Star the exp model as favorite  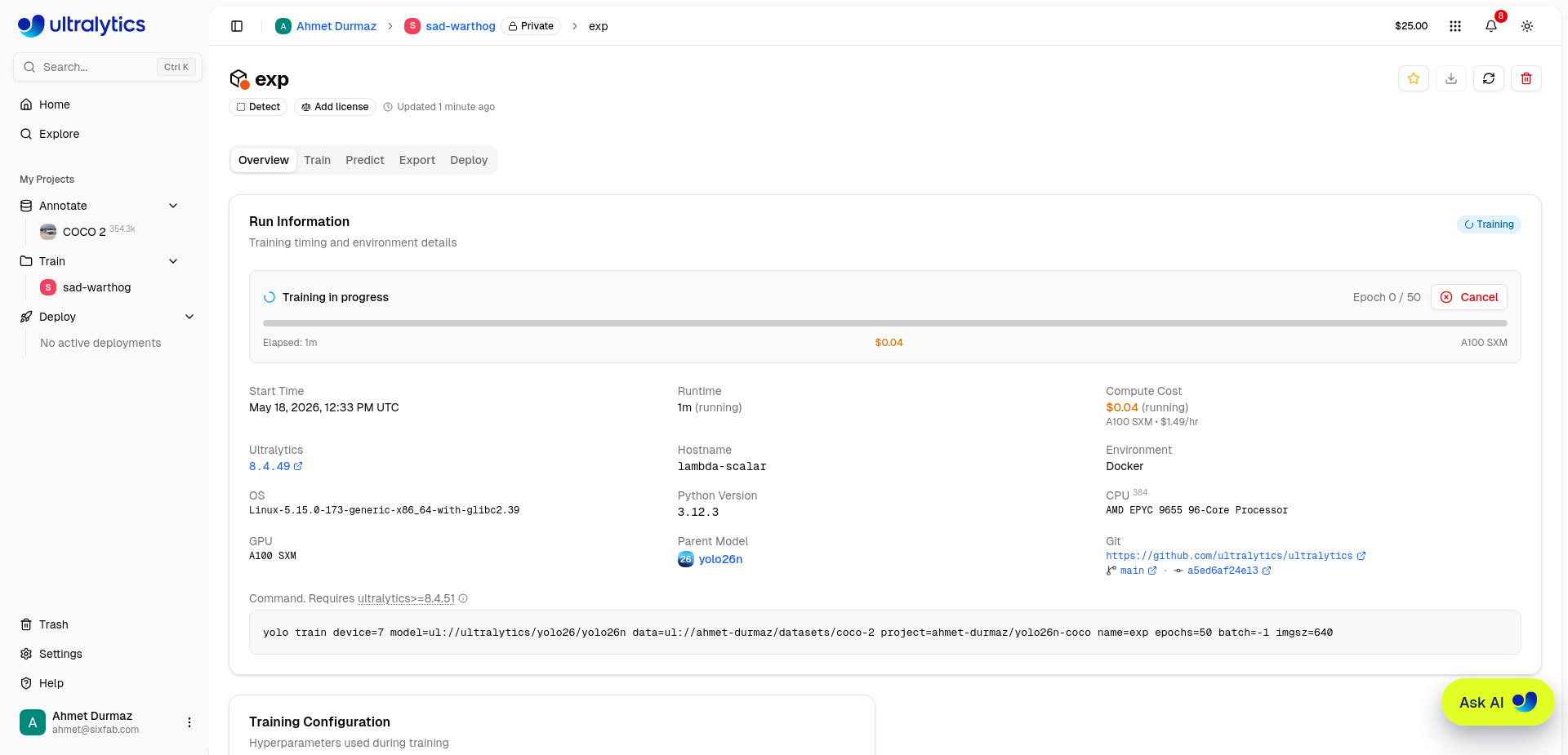point(1413,78)
